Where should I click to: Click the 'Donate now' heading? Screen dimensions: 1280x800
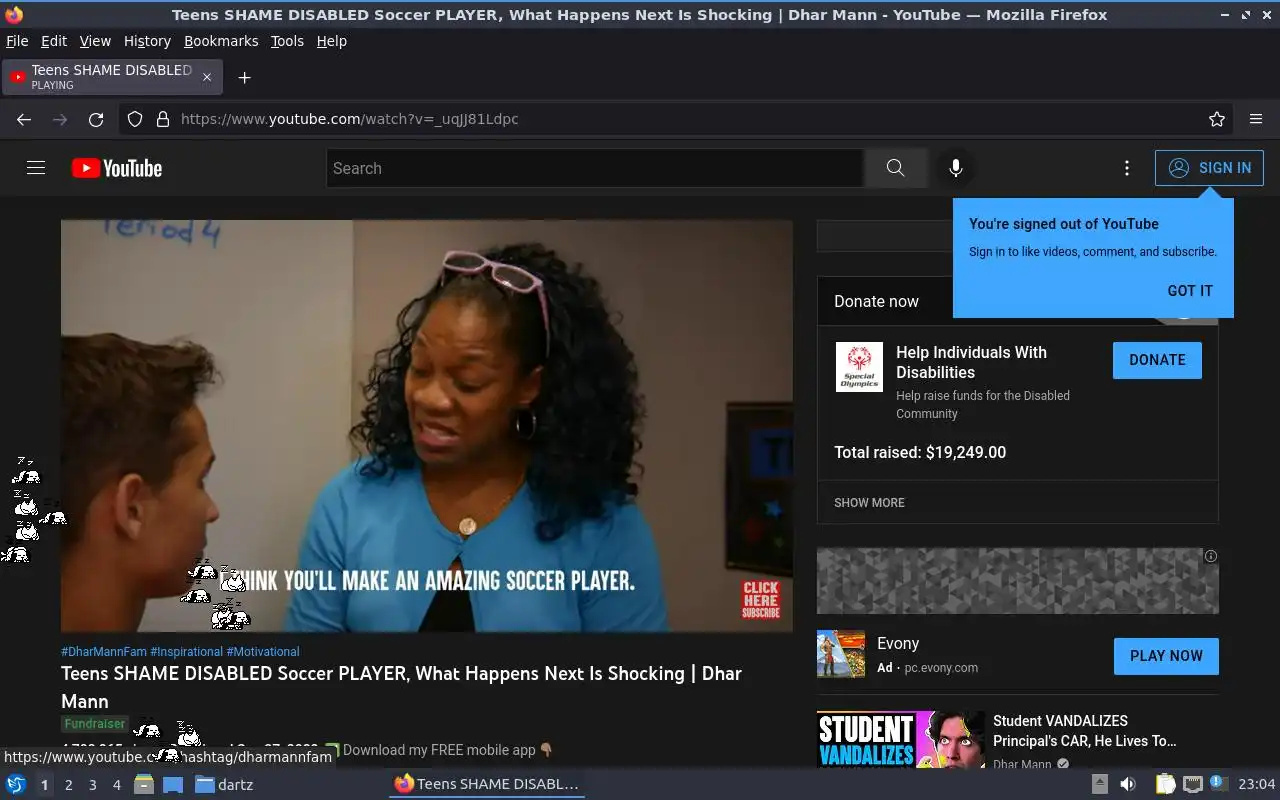coord(876,301)
